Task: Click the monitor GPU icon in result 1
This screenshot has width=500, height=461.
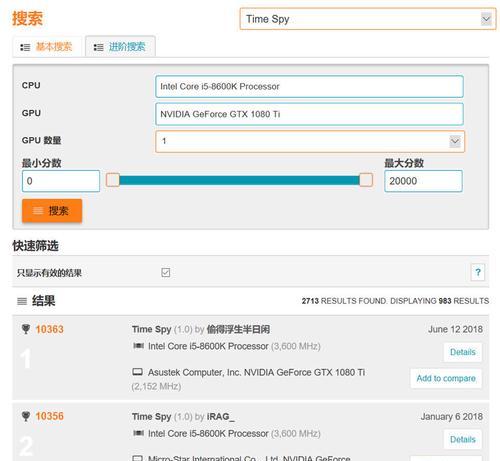Action: click(x=138, y=372)
